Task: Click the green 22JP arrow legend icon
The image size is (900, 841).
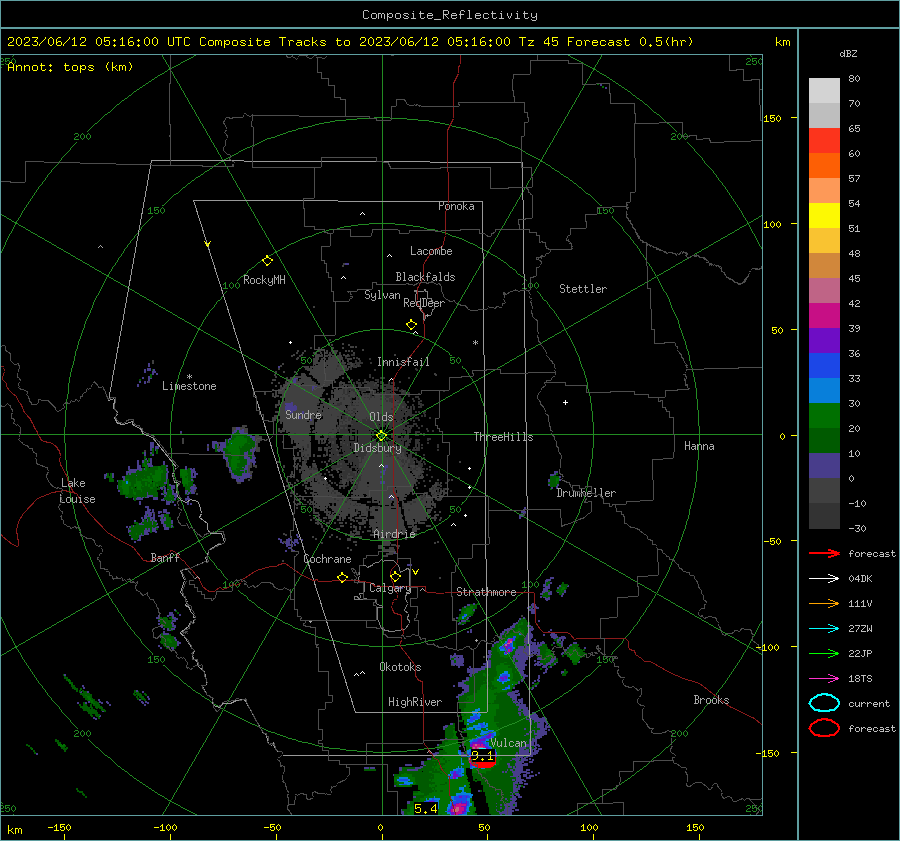Action: pos(824,653)
